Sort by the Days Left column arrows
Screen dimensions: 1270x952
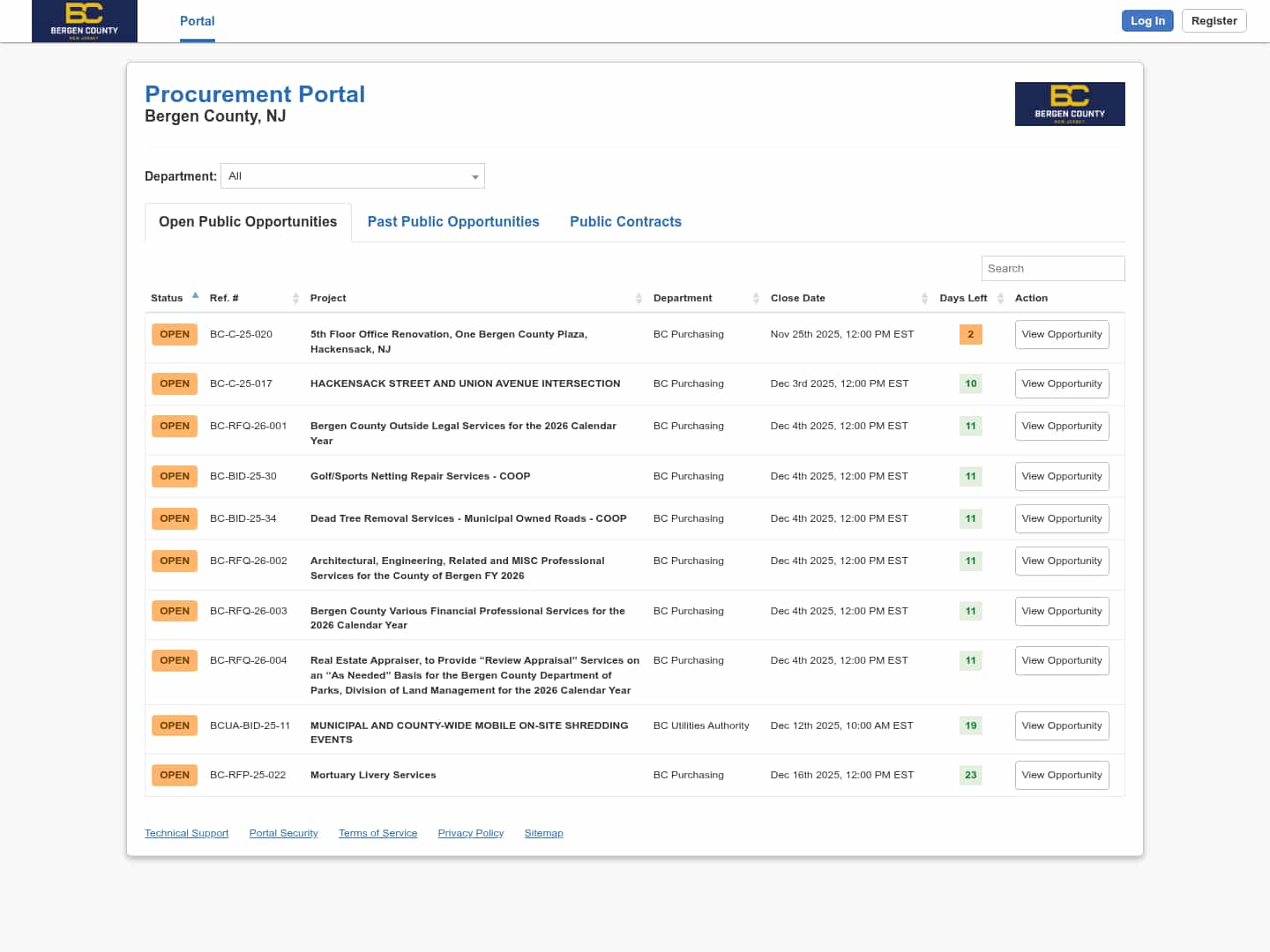pyautogui.click(x=1000, y=299)
